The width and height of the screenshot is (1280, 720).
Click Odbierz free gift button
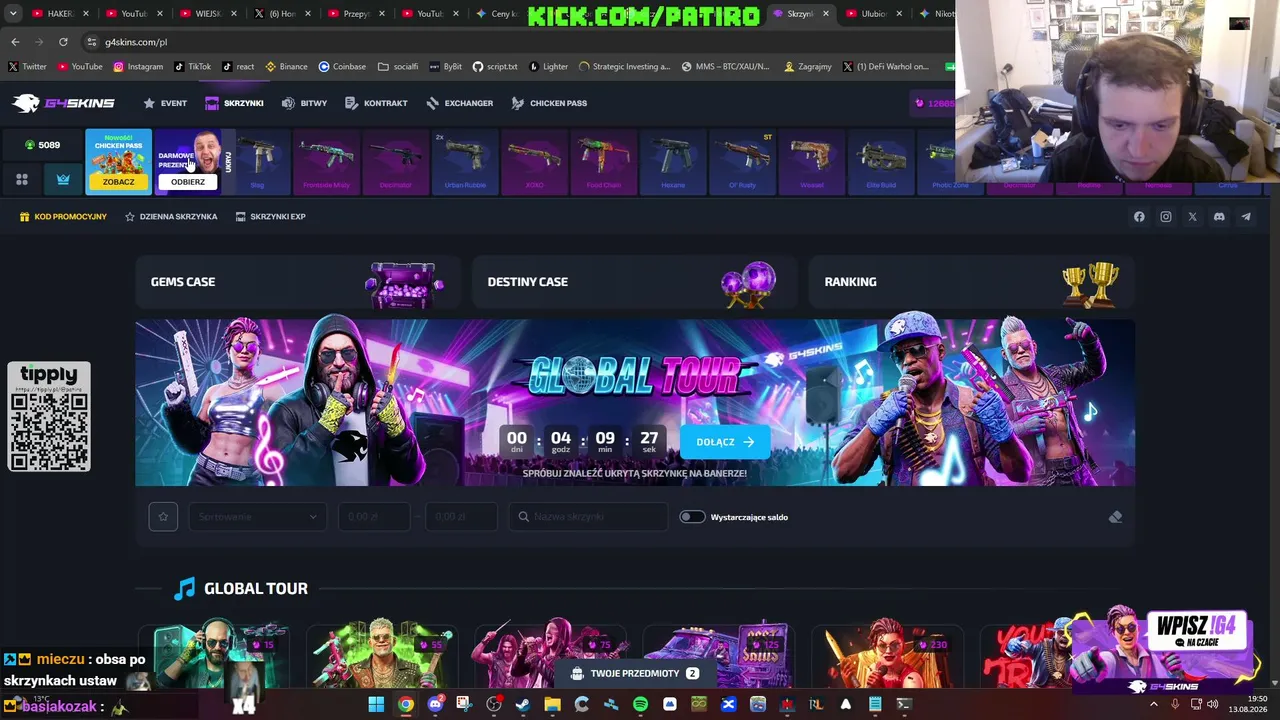point(188,182)
